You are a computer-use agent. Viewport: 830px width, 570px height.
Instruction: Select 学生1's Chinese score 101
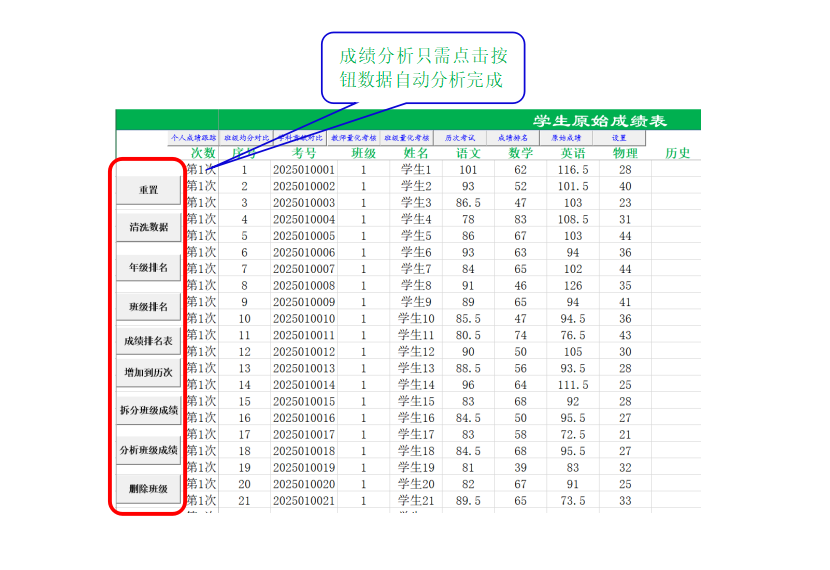tap(468, 170)
